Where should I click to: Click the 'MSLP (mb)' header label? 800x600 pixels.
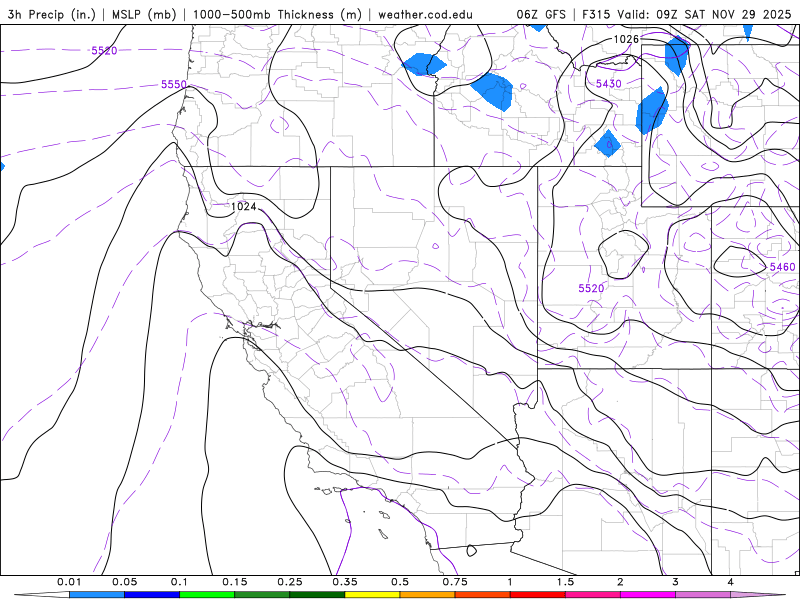[144, 14]
